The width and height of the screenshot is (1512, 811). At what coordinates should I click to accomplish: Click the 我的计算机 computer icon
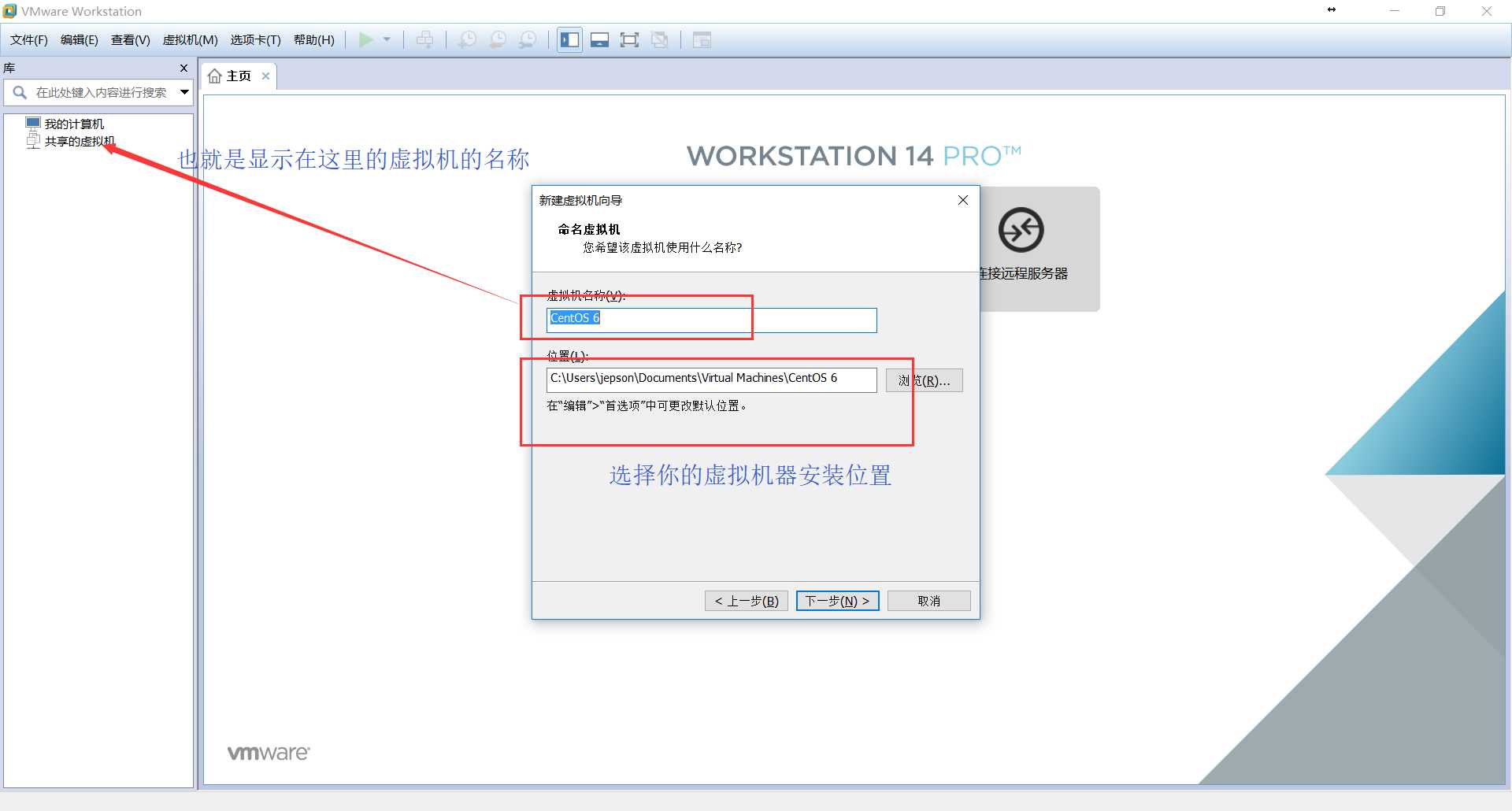pos(32,124)
